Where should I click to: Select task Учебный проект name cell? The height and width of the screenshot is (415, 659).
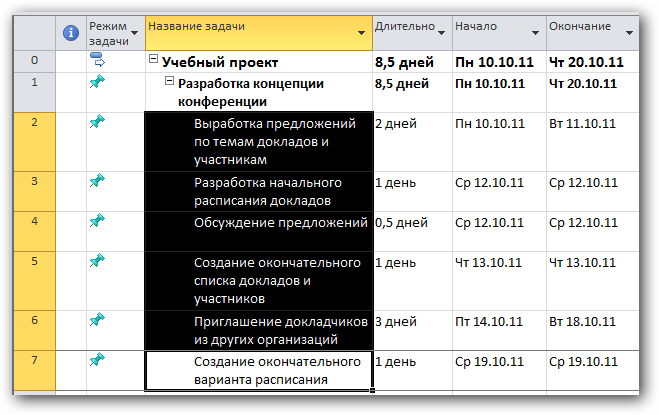[259, 61]
